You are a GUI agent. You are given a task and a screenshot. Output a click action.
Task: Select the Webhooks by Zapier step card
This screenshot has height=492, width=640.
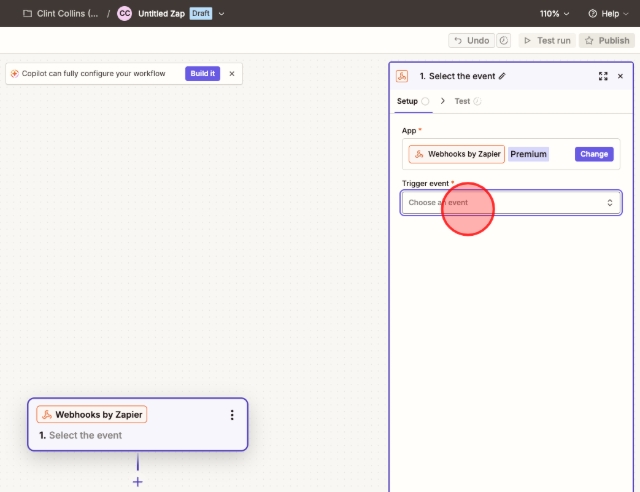(x=138, y=424)
